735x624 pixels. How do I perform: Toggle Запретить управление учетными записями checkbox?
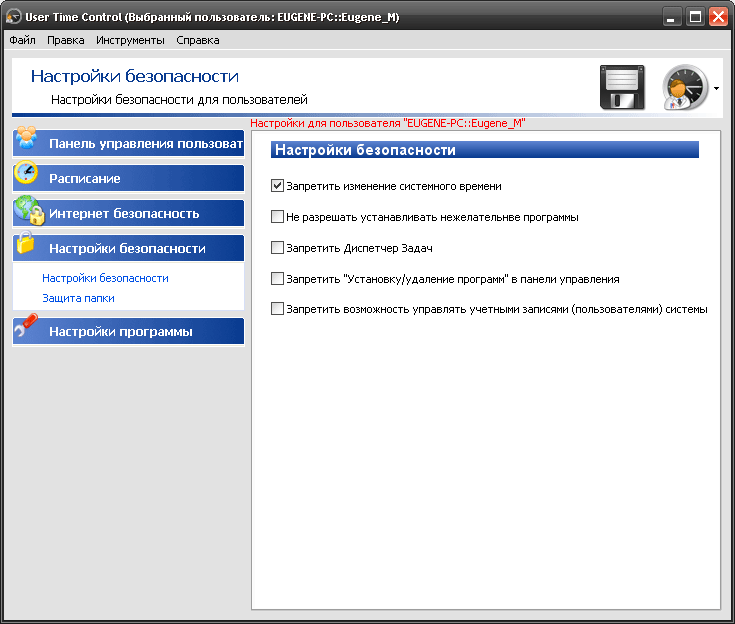277,310
